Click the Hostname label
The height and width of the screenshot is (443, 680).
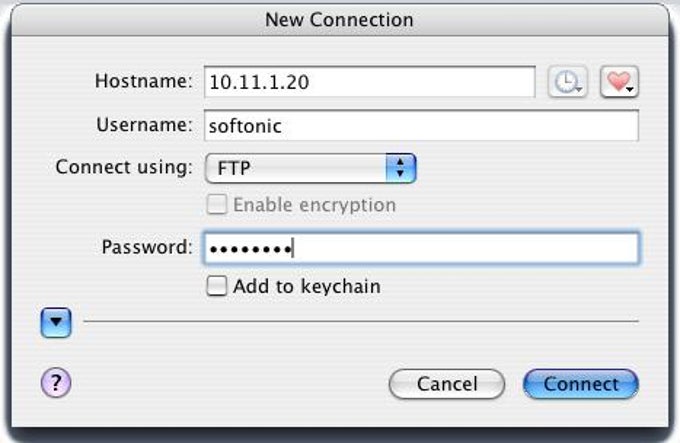144,81
